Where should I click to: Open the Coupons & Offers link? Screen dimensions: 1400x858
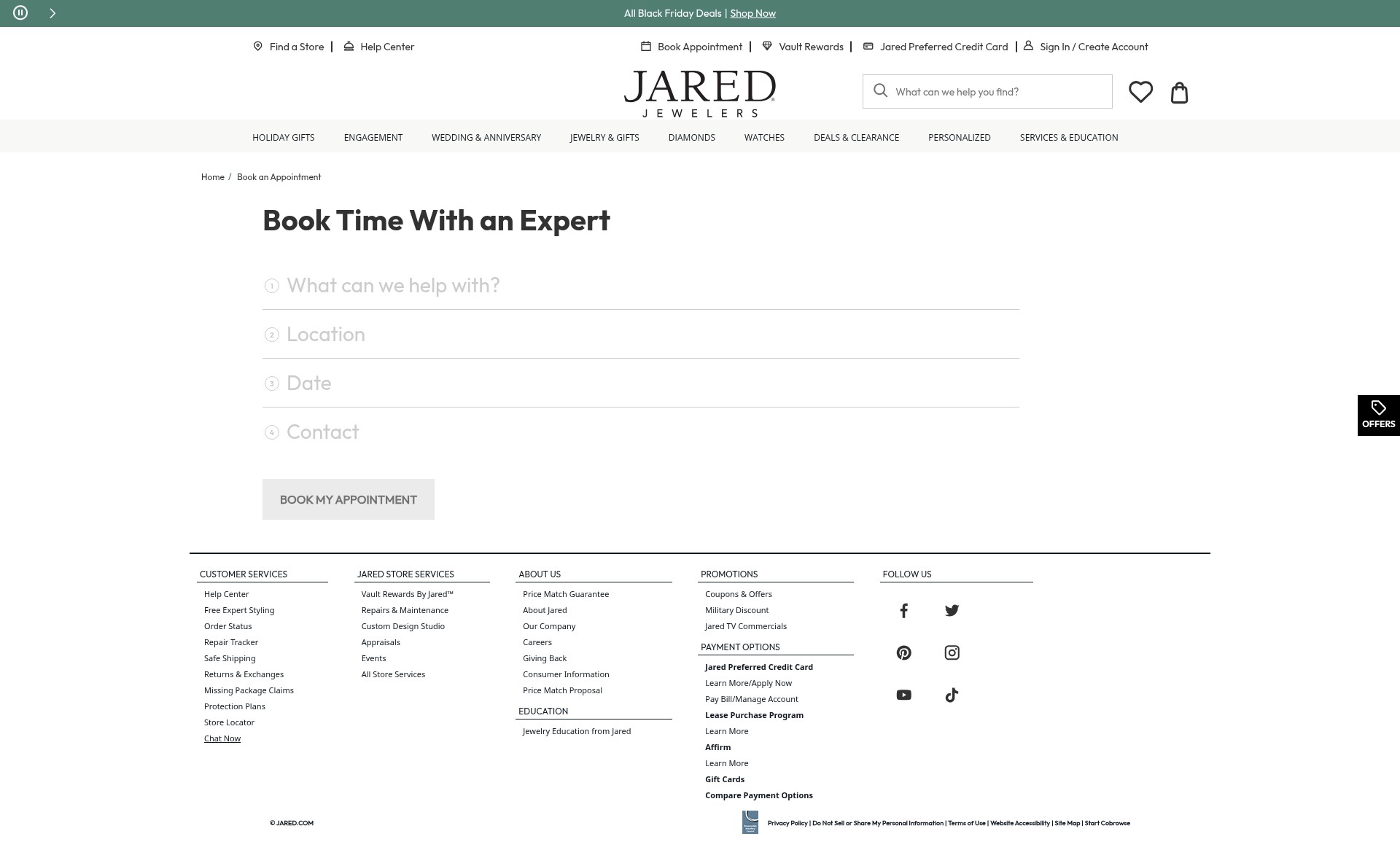click(738, 594)
